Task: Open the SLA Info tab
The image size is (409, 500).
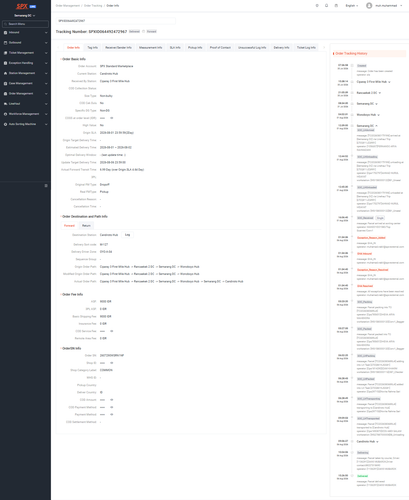Action: point(175,48)
